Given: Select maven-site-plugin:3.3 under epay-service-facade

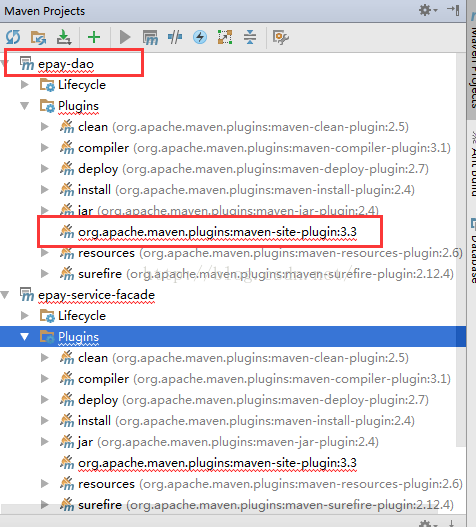Looking at the screenshot, I should 217,463.
